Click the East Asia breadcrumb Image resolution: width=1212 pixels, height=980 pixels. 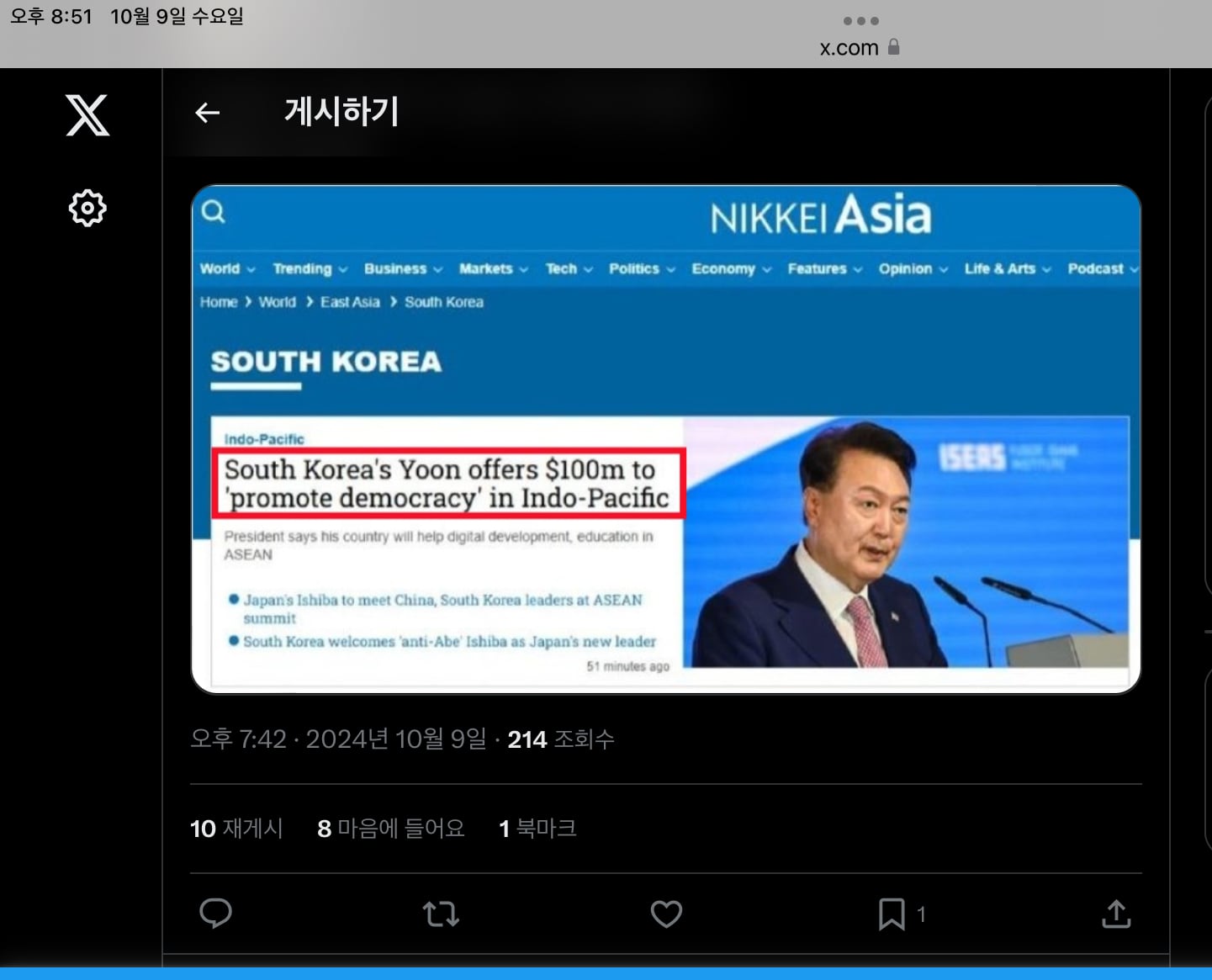pyautogui.click(x=350, y=302)
